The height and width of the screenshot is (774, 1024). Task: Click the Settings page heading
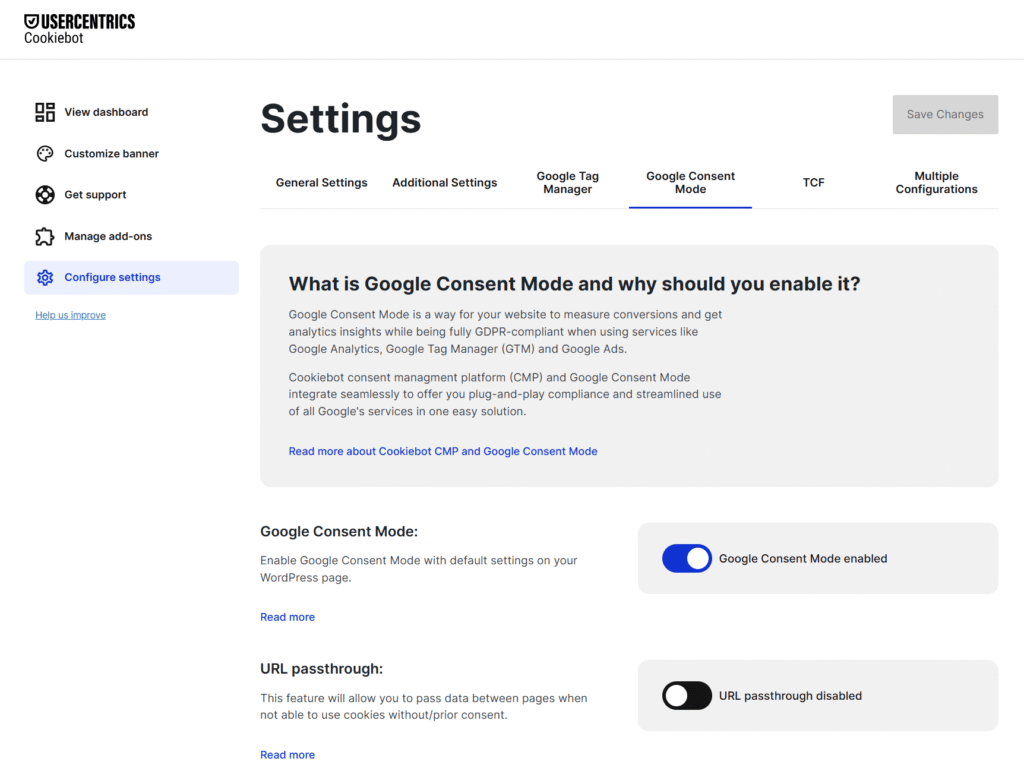point(340,119)
